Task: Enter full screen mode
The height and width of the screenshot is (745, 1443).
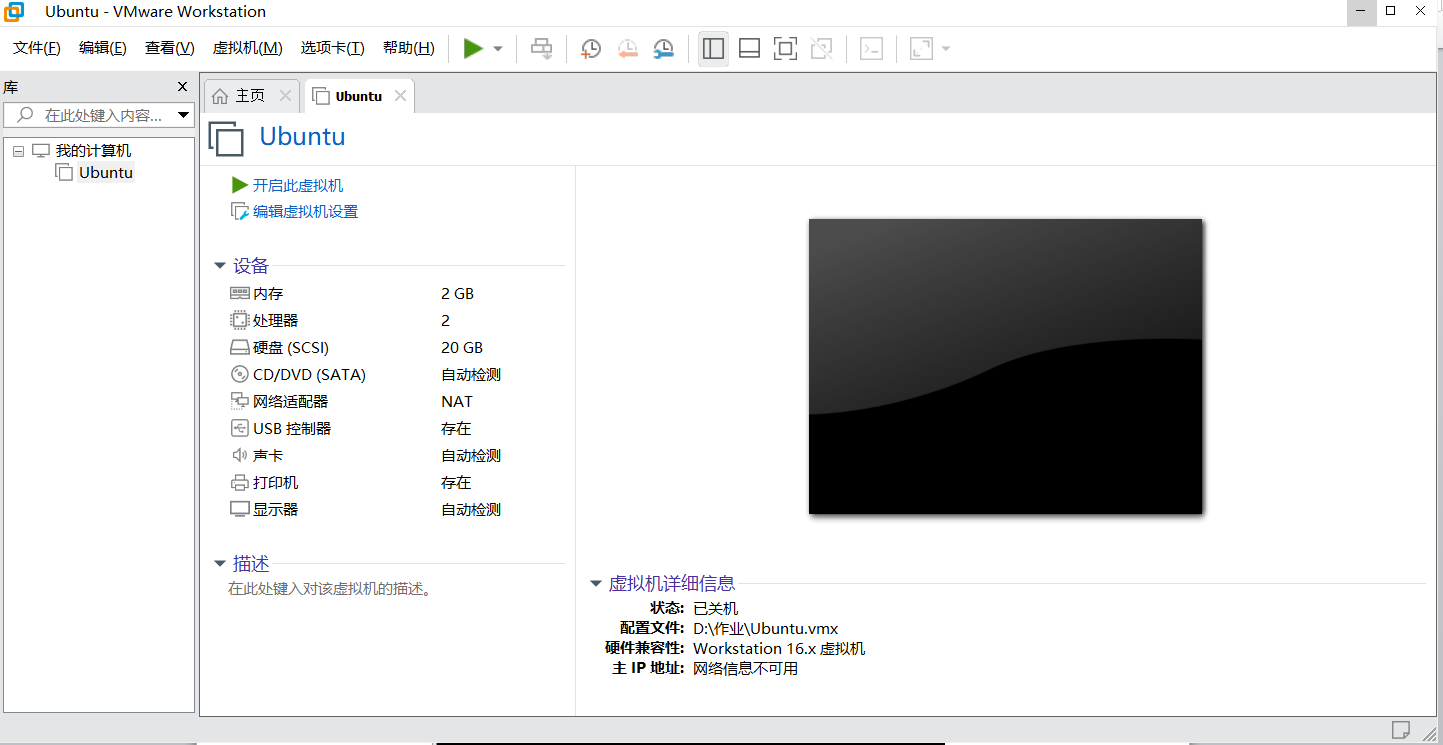Action: 786,48
